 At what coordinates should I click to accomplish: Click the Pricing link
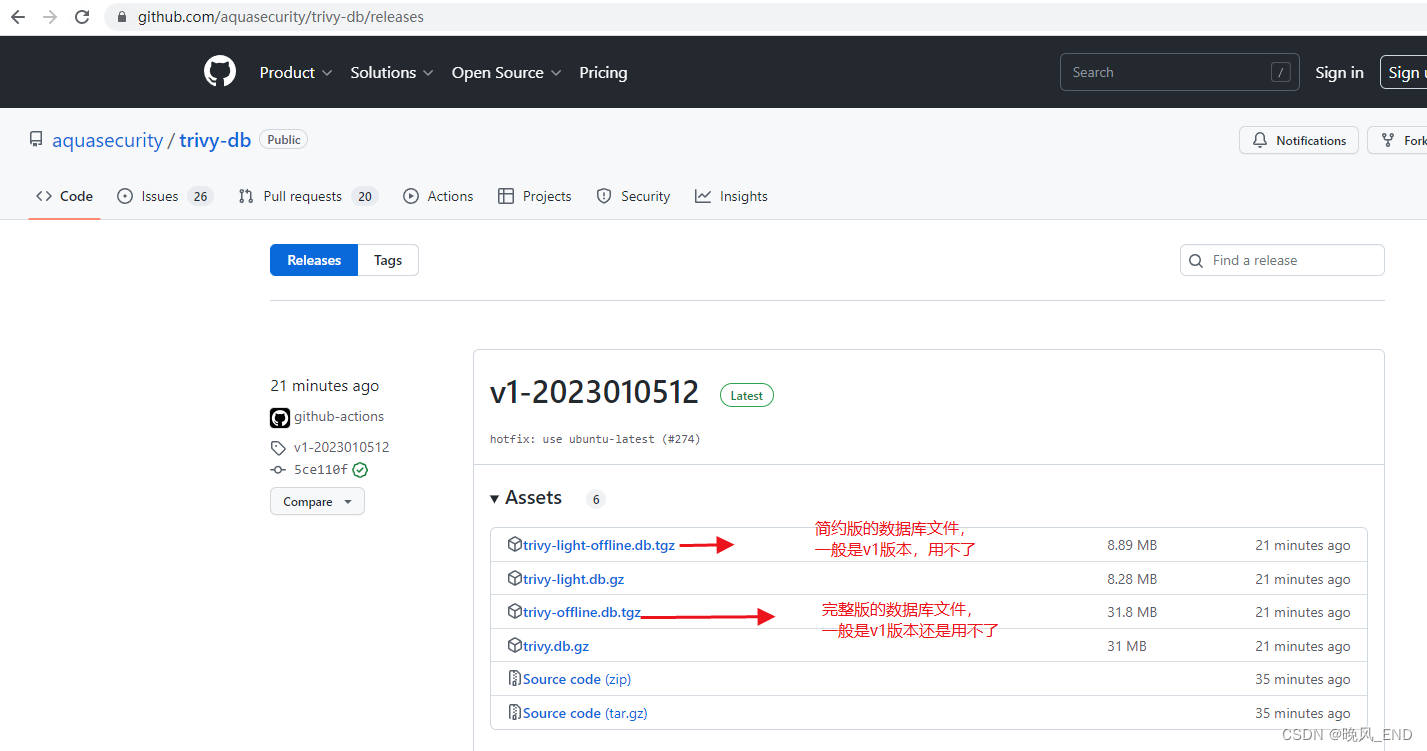[603, 73]
